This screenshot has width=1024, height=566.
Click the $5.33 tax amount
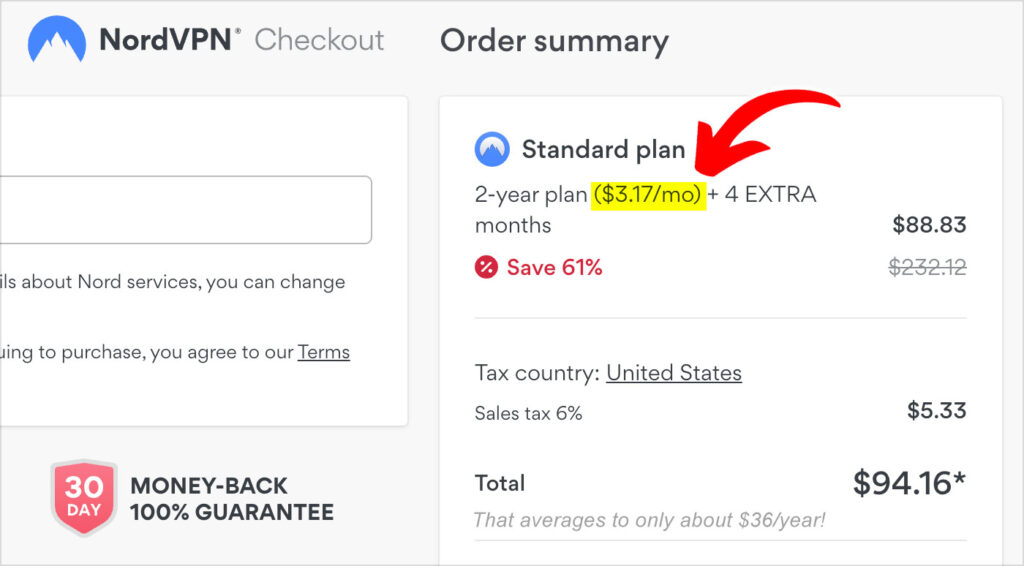pos(936,411)
